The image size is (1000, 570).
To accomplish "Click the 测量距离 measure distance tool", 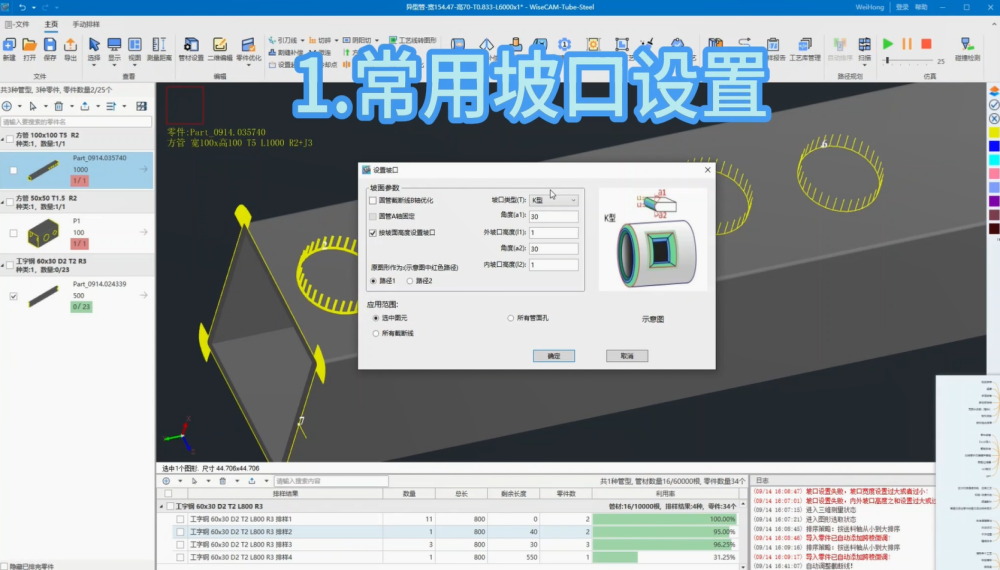I will coord(159,46).
